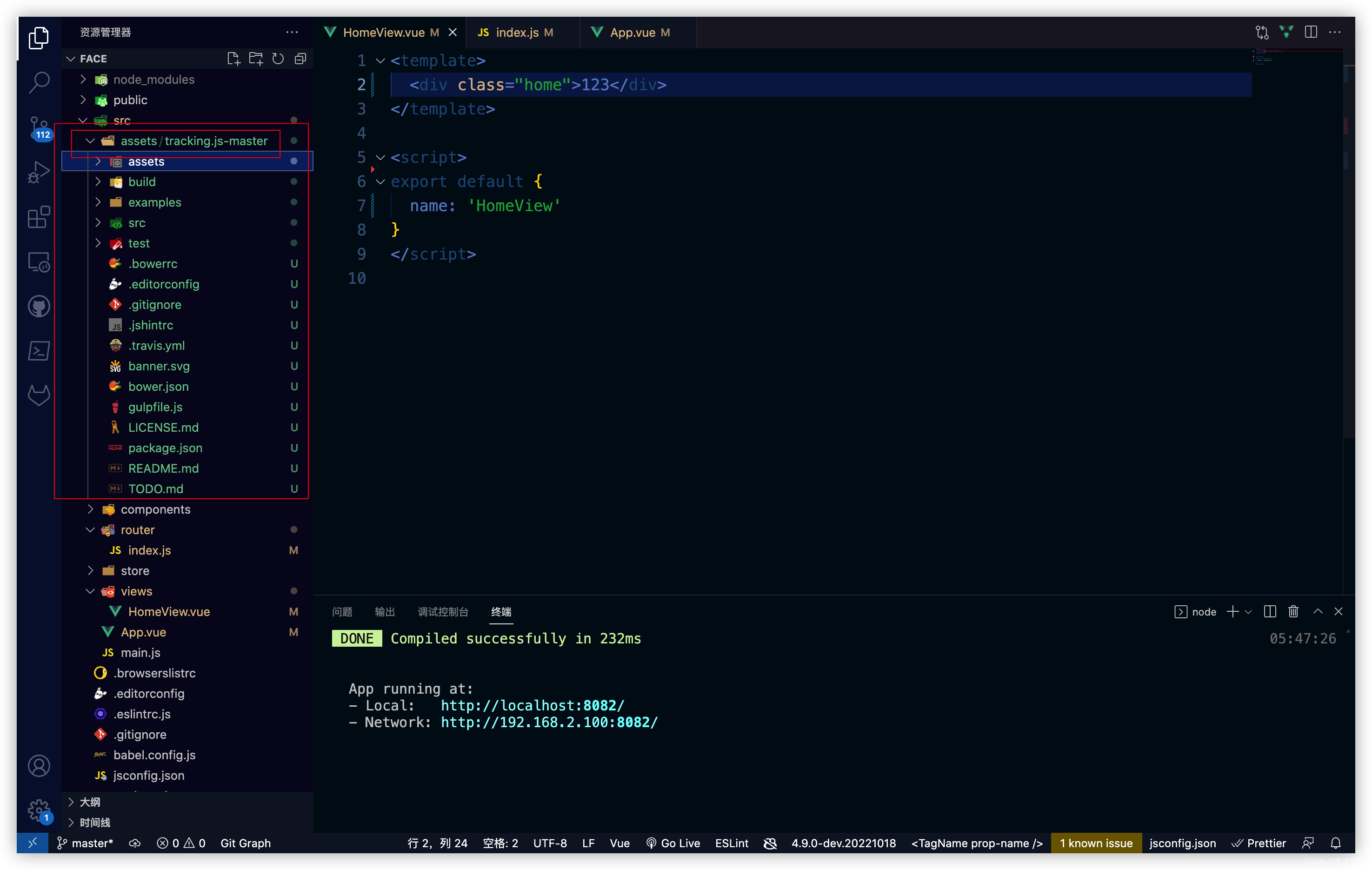Toggle maximize terminal panel size chevron
The height and width of the screenshot is (870, 1372).
tap(1317, 611)
